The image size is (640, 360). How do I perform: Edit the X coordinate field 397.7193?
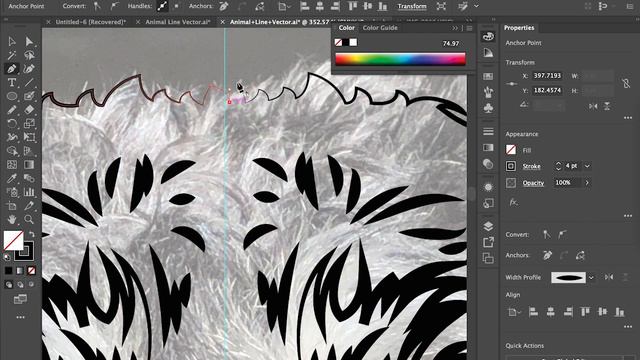tap(547, 76)
